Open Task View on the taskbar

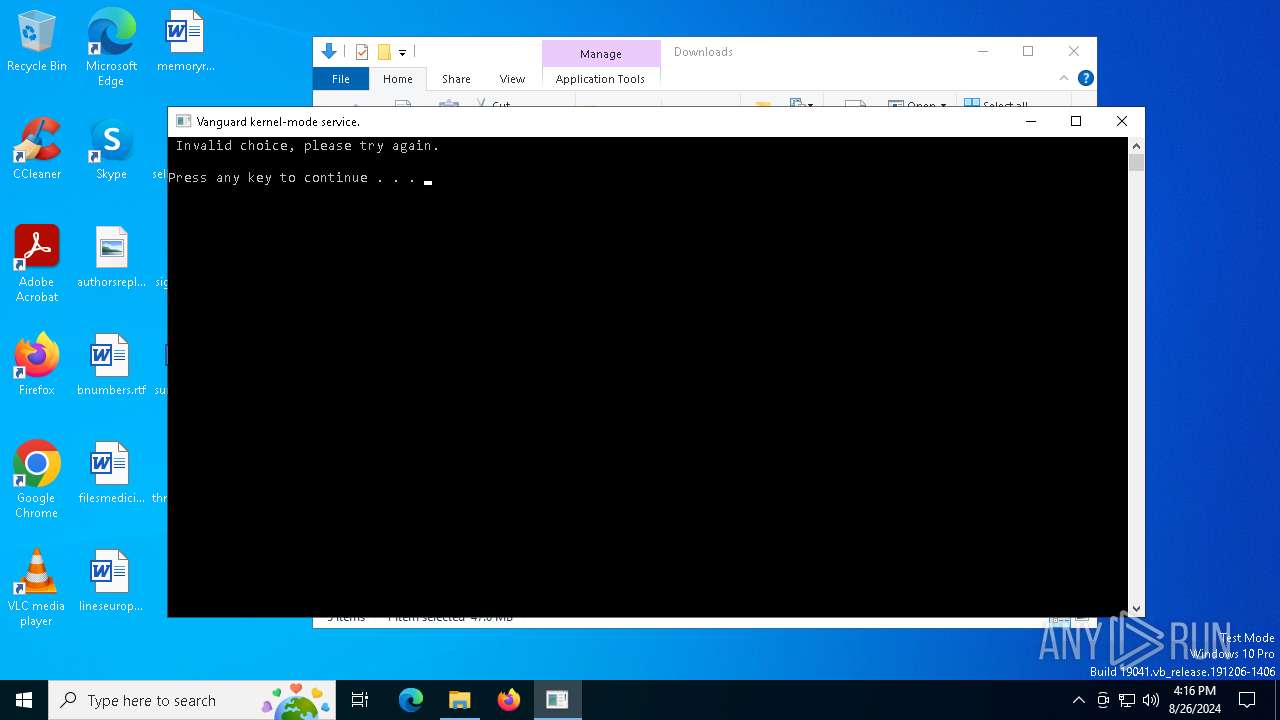(x=360, y=700)
